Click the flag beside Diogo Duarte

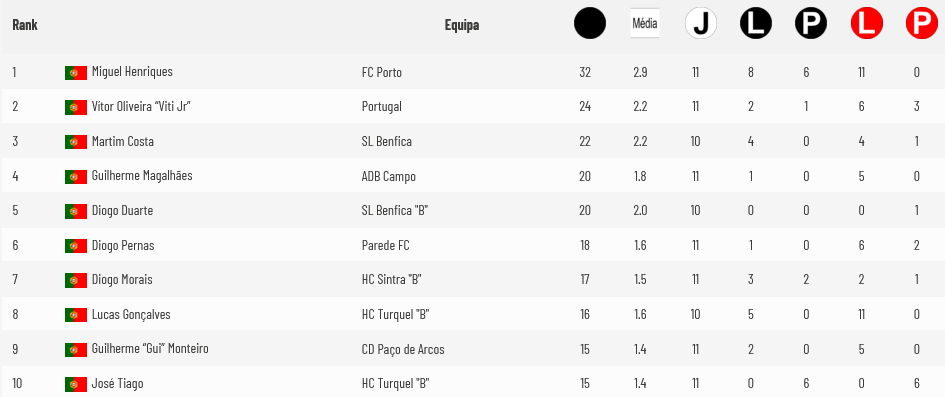click(x=76, y=211)
